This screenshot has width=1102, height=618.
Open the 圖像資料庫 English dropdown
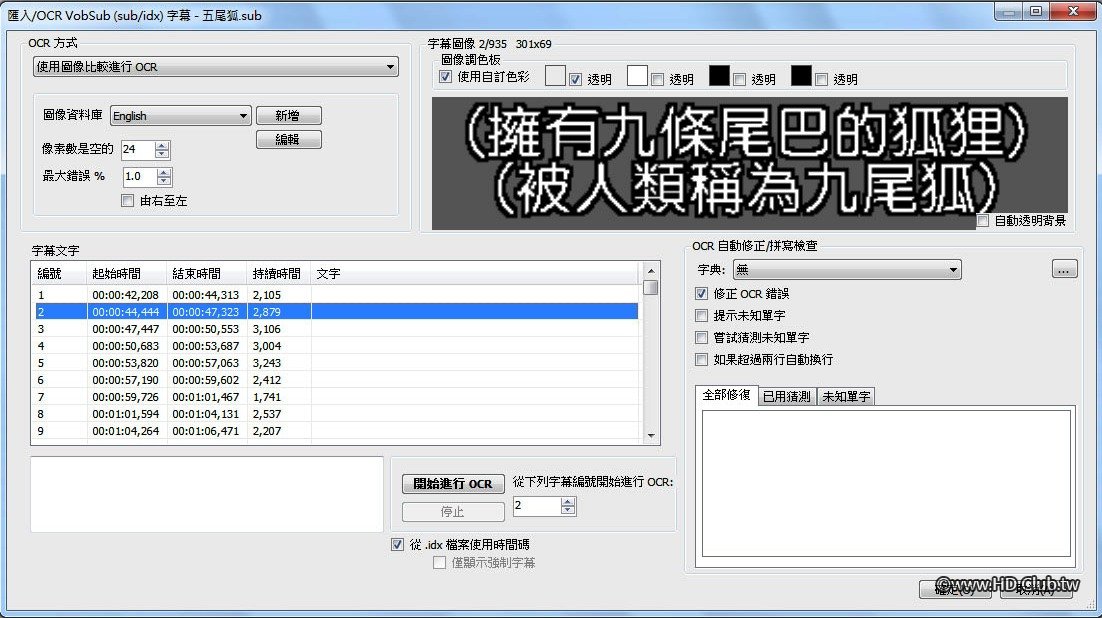coord(181,116)
